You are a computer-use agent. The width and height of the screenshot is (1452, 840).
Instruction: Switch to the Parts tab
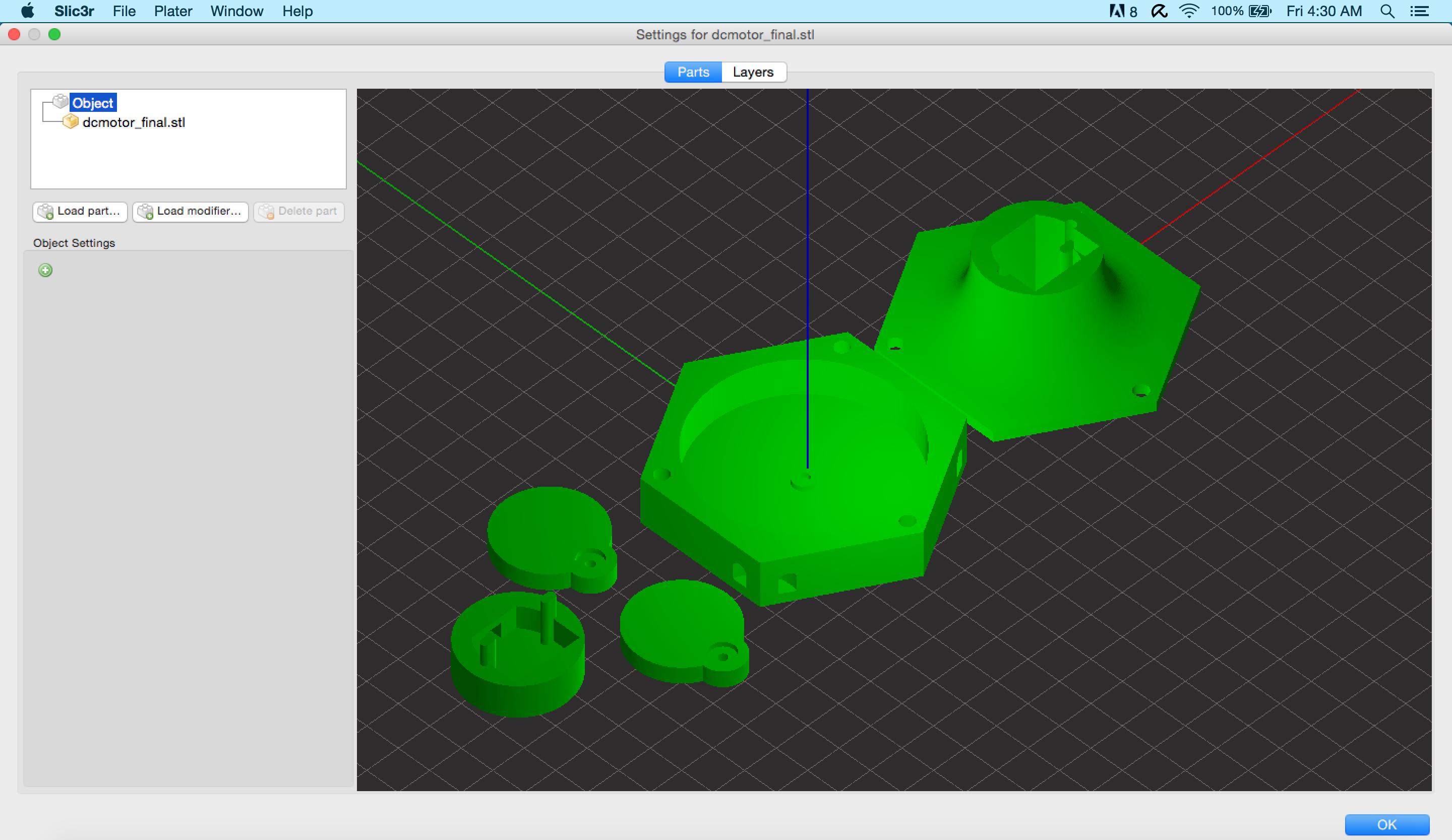click(693, 72)
